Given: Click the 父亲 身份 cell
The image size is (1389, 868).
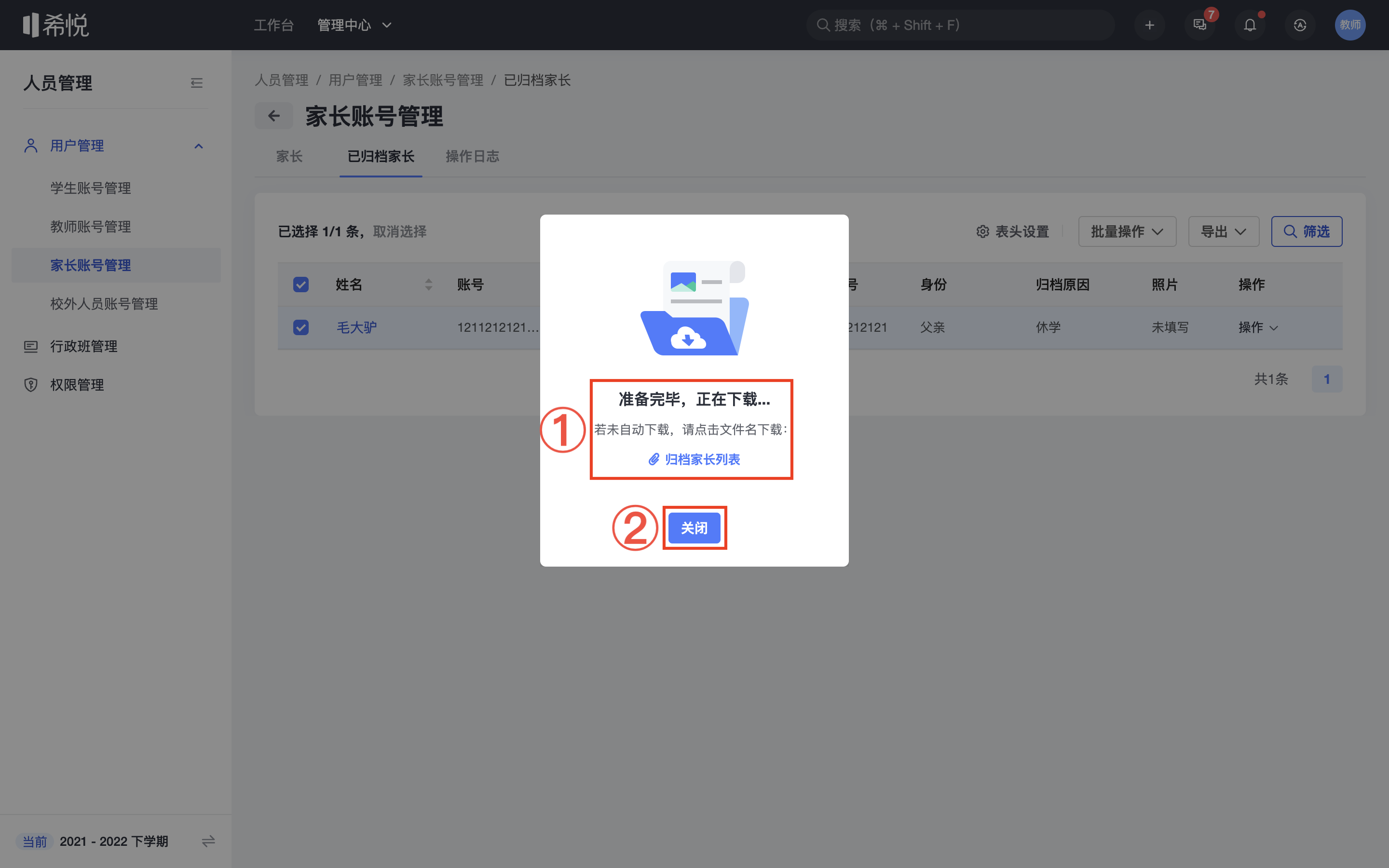Looking at the screenshot, I should coord(932,327).
